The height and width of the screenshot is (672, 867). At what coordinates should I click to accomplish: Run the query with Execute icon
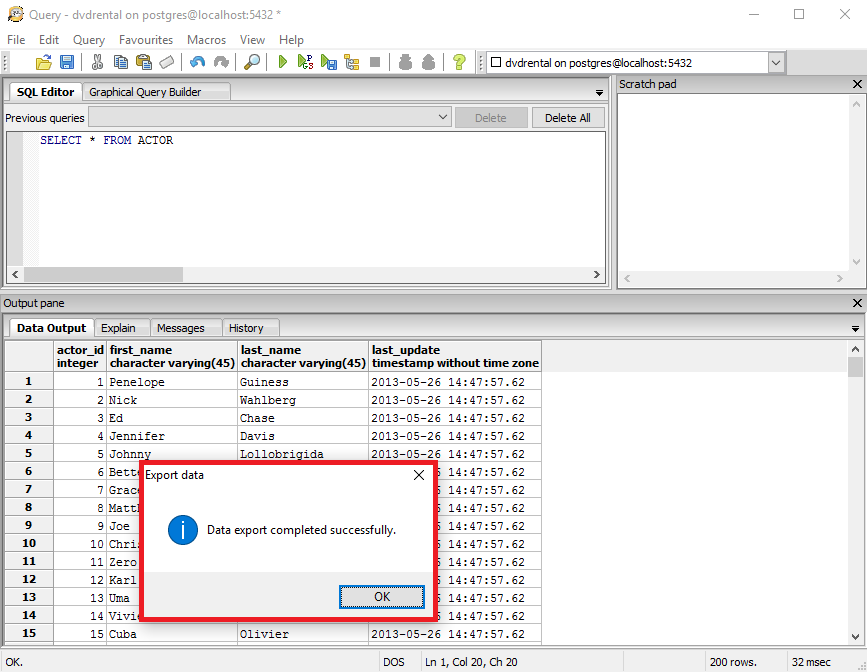[283, 62]
